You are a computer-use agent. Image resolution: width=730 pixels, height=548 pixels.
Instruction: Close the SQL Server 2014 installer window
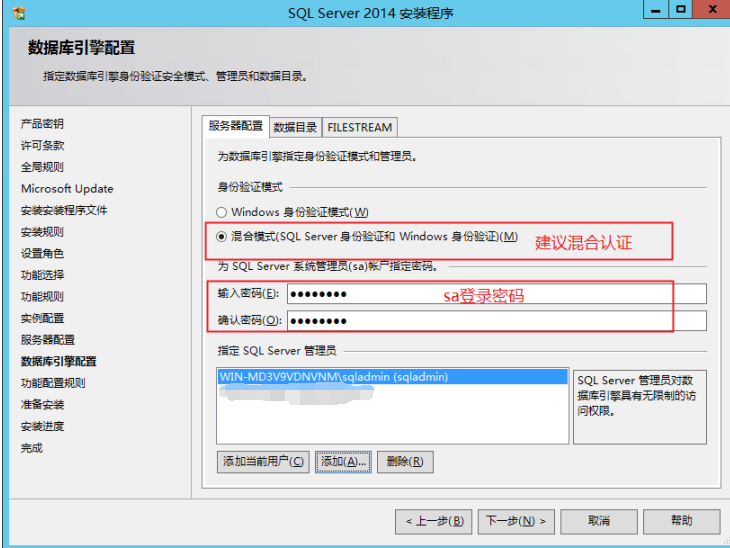click(x=712, y=9)
